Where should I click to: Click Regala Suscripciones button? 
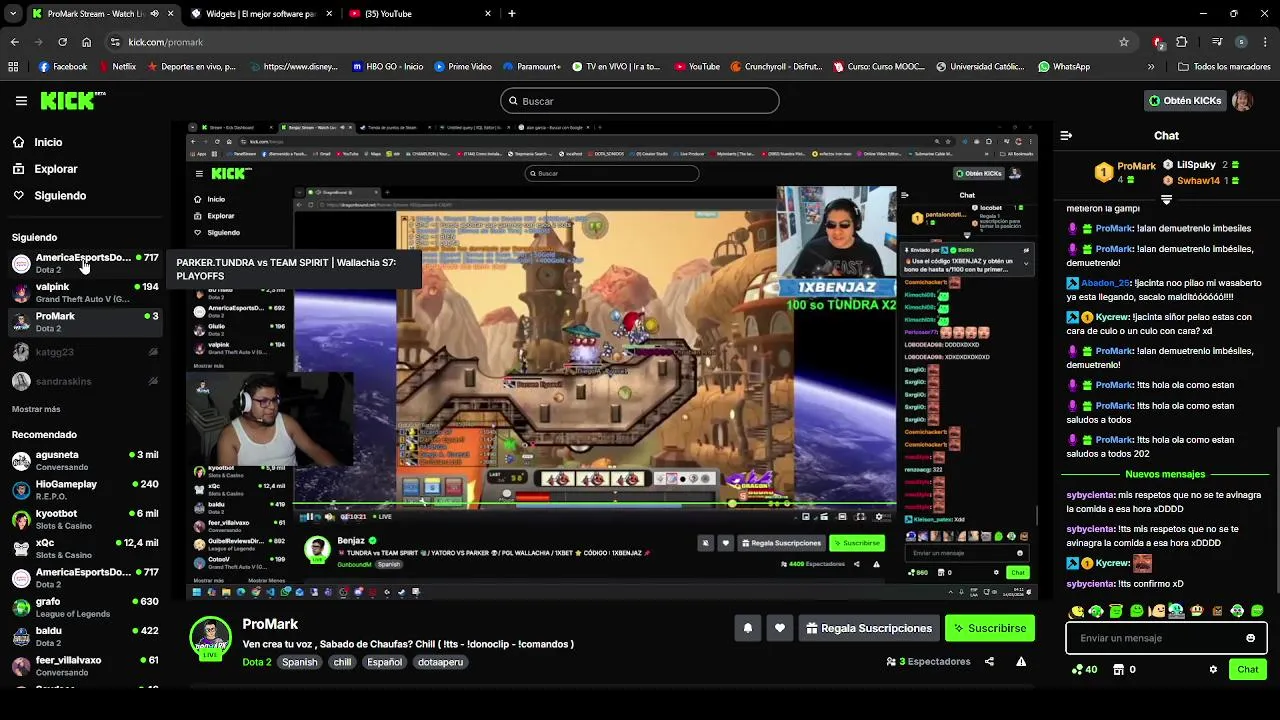[869, 628]
